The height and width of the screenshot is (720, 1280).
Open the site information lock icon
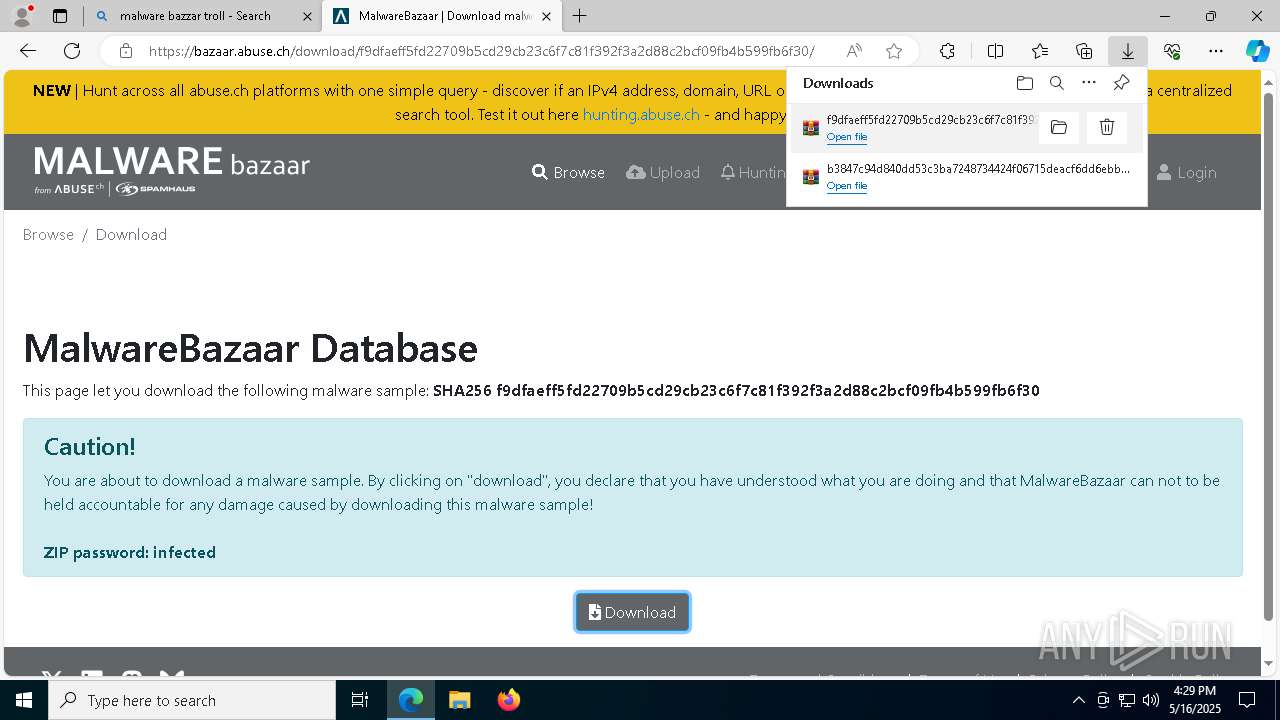(x=125, y=51)
